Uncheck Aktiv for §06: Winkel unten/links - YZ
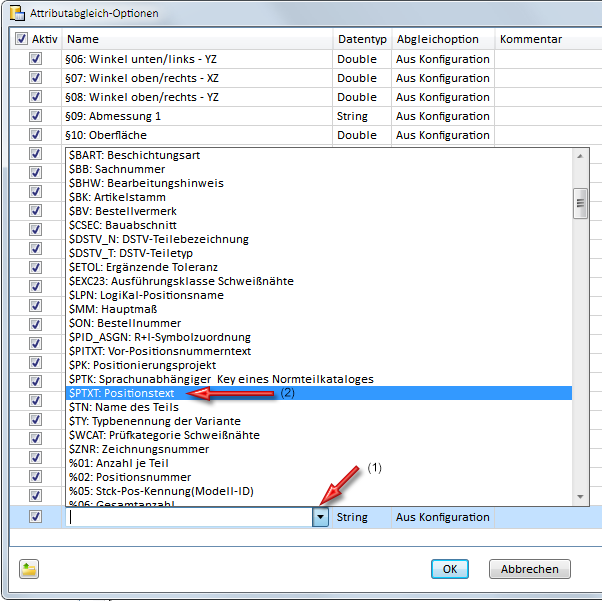The width and height of the screenshot is (602, 601). (x=35, y=59)
